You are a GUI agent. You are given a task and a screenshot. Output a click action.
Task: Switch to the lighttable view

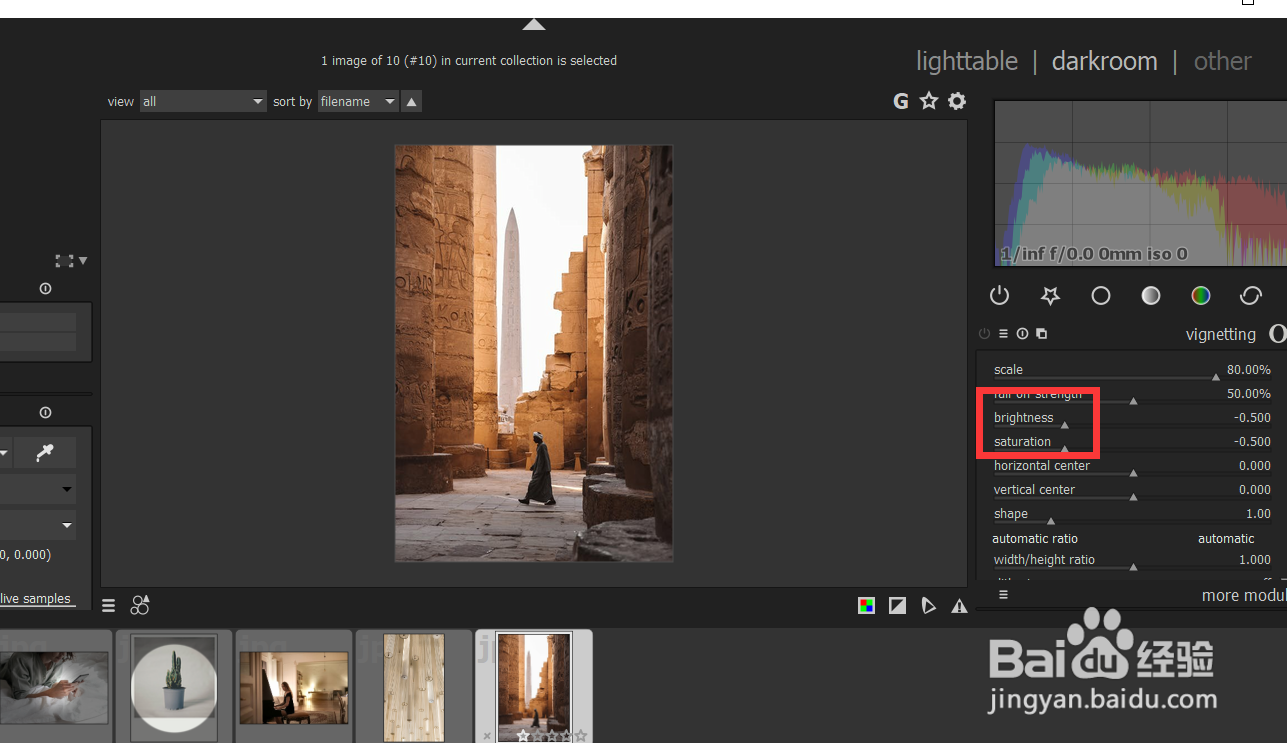click(966, 61)
